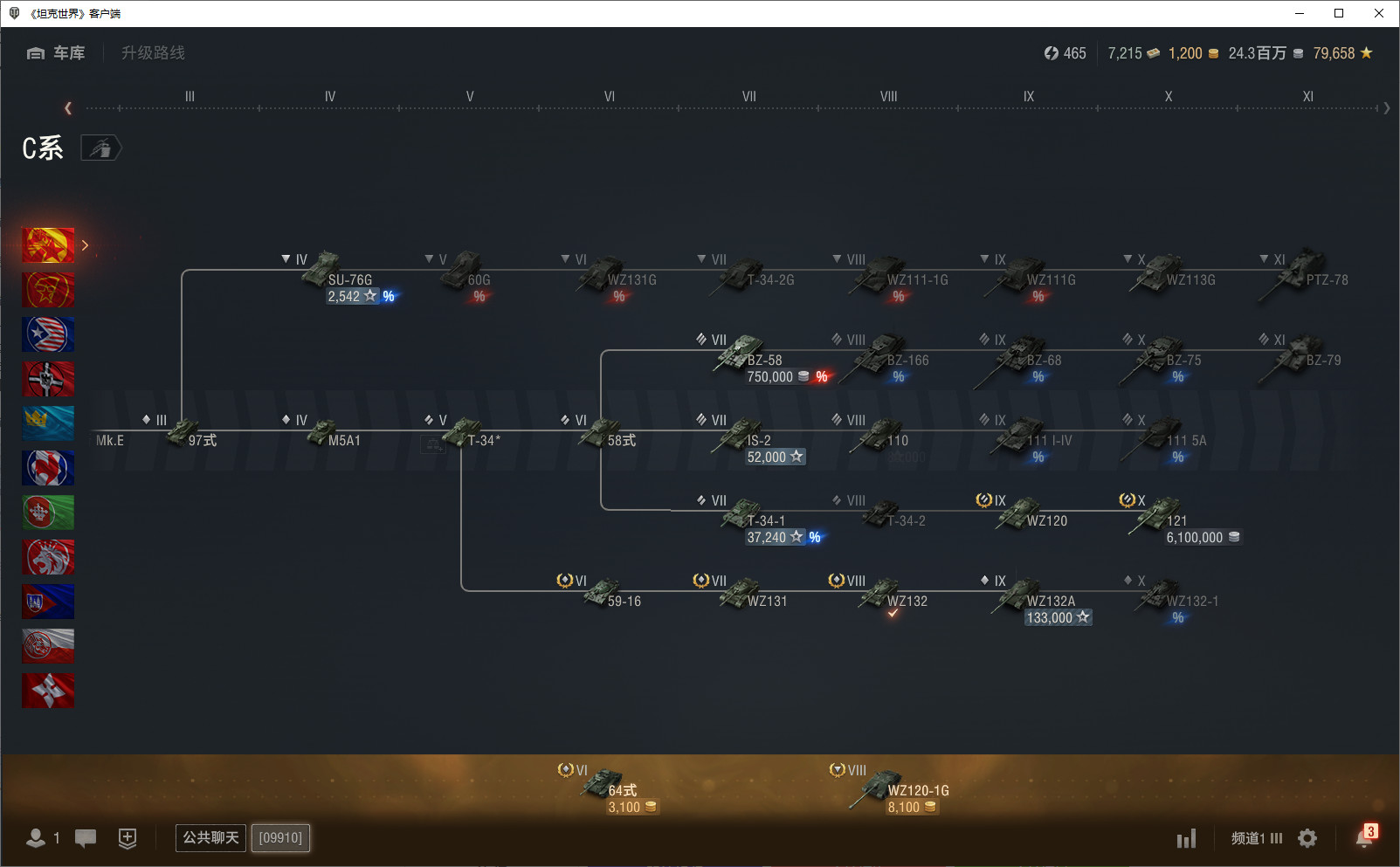The width and height of the screenshot is (1400, 867).
Task: Select the light-blue flag with yellow crowns
Action: tap(48, 423)
